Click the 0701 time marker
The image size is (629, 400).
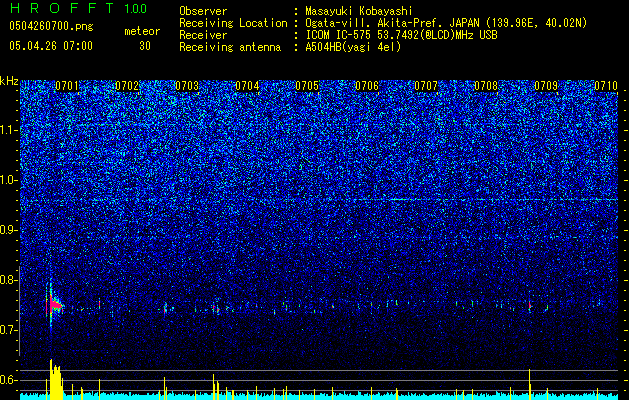pos(67,86)
